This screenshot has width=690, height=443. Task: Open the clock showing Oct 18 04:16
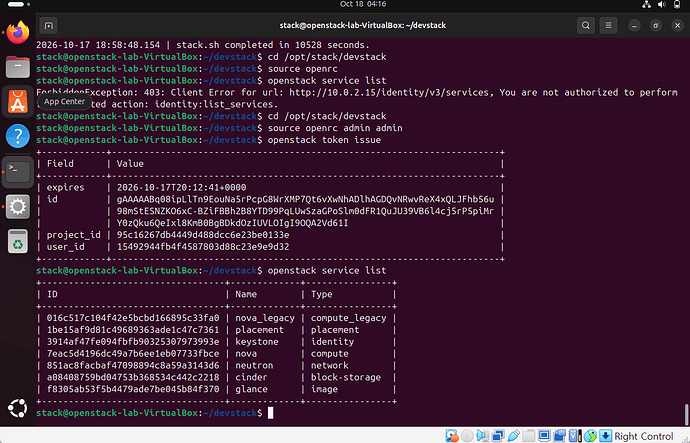pyautogui.click(x=363, y=4)
